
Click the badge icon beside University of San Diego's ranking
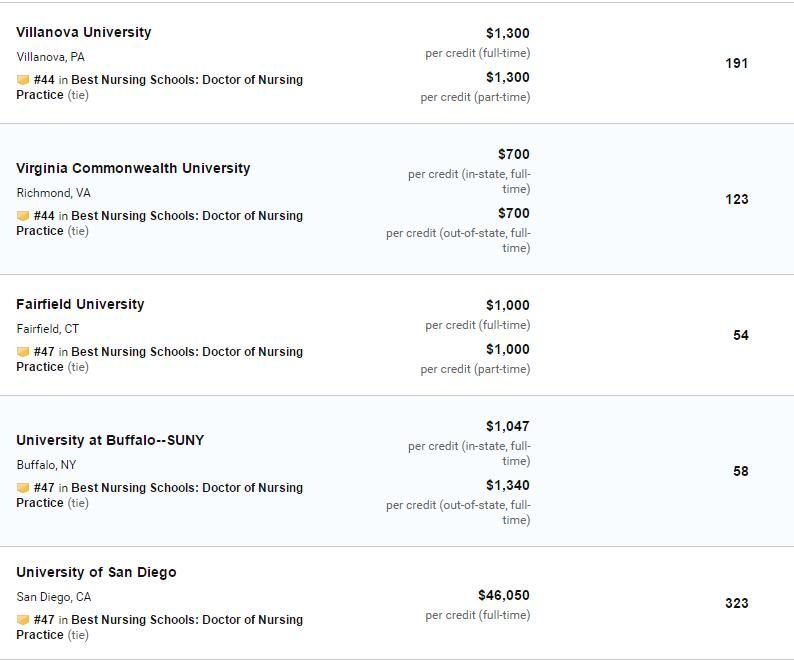coord(23,619)
